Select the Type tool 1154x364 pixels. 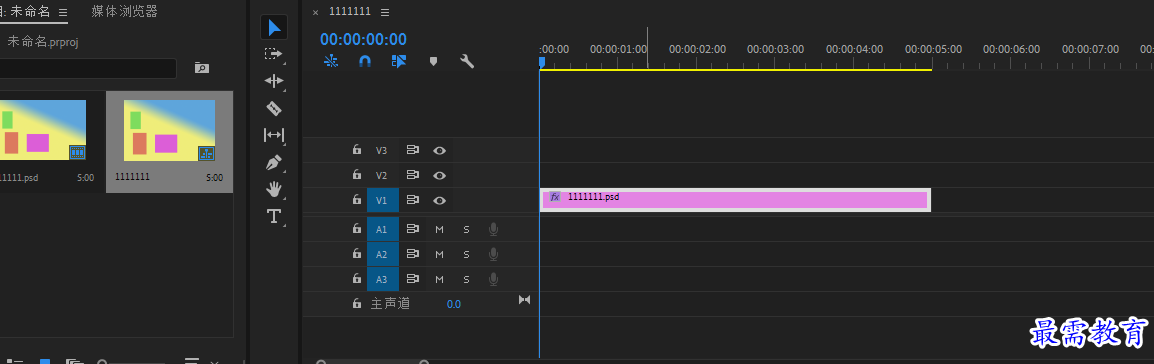[274, 216]
